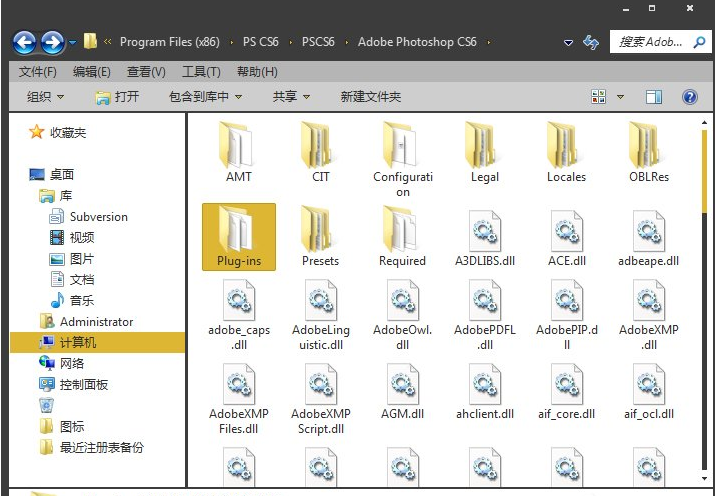Screen dimensions: 715x496
Task: Select the Legal folder icon
Action: point(482,145)
